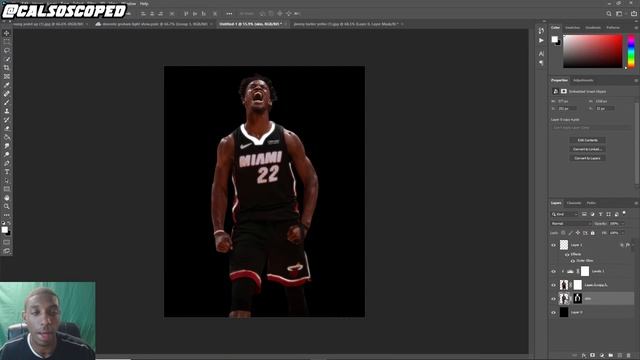Open the Help menu
Image resolution: width=640 pixels, height=360 pixels.
pos(144,4)
